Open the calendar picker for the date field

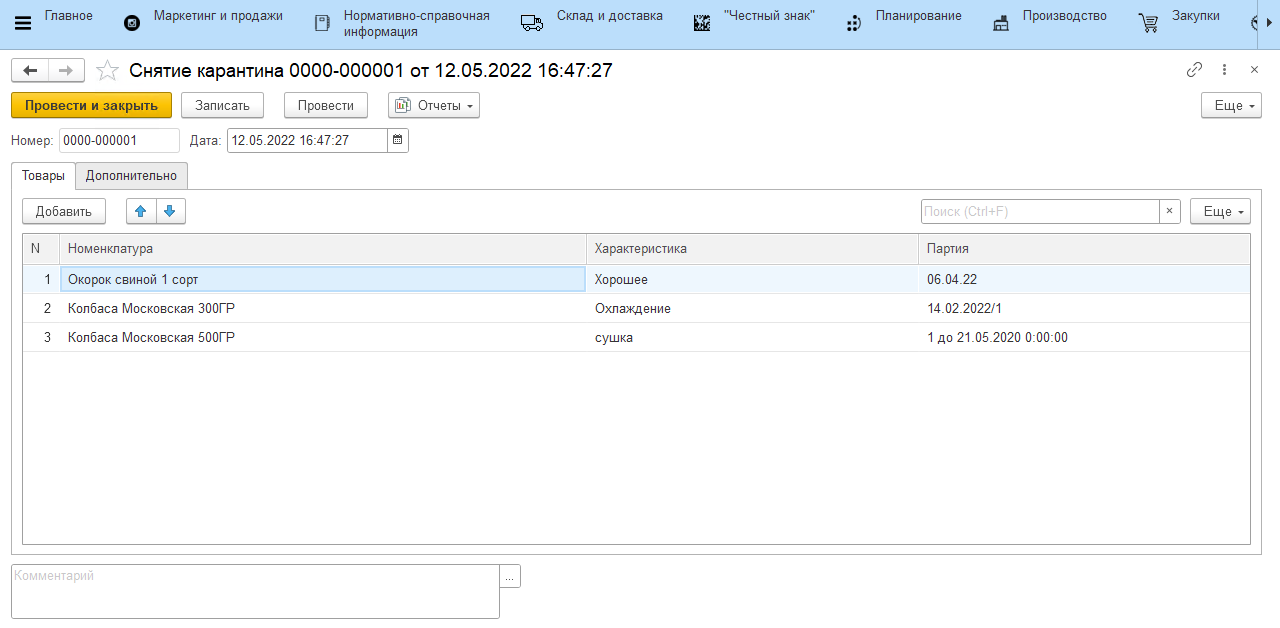click(x=398, y=141)
